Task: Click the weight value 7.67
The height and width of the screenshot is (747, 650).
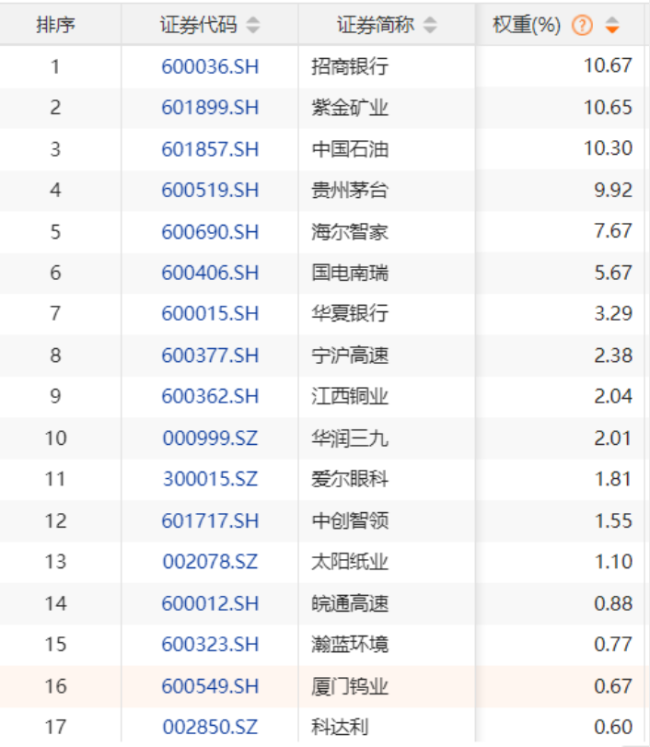Action: click(613, 231)
